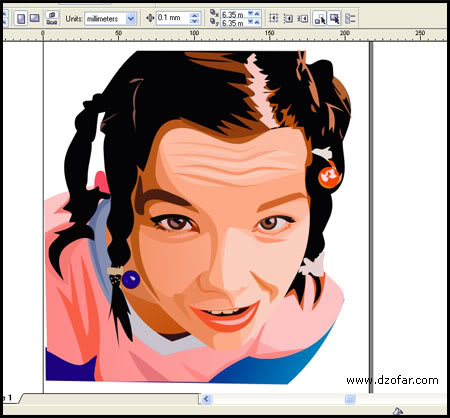
Task: Click the set default or current page size icon
Action: 52,18
